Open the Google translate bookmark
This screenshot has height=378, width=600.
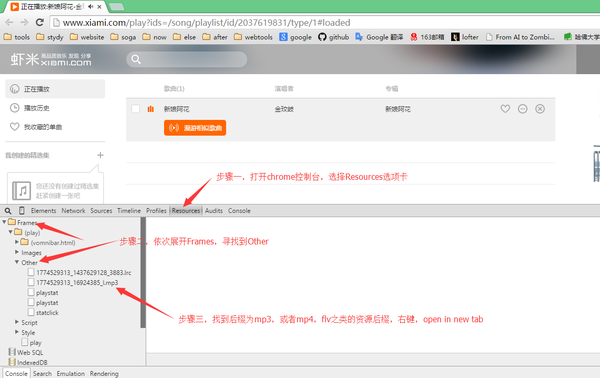pyautogui.click(x=379, y=37)
